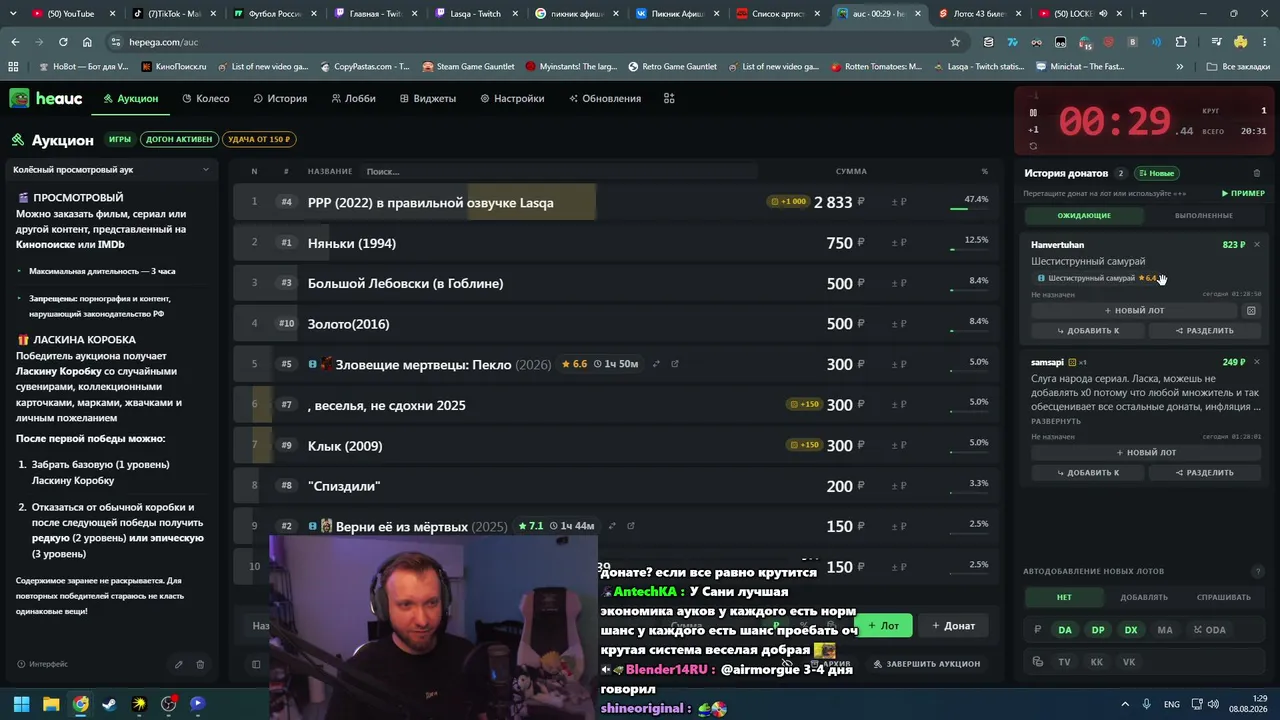Click the Пример example button
Viewport: 1280px width, 720px height.
click(x=1243, y=193)
